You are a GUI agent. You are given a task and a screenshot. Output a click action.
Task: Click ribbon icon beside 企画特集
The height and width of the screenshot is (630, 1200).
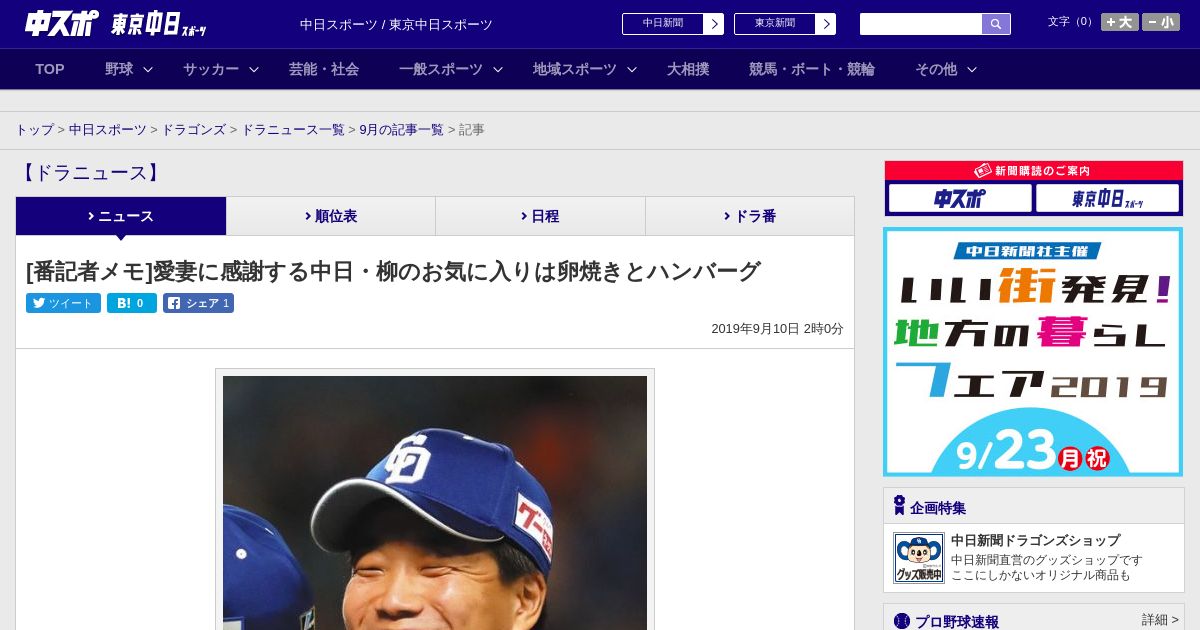tap(899, 506)
